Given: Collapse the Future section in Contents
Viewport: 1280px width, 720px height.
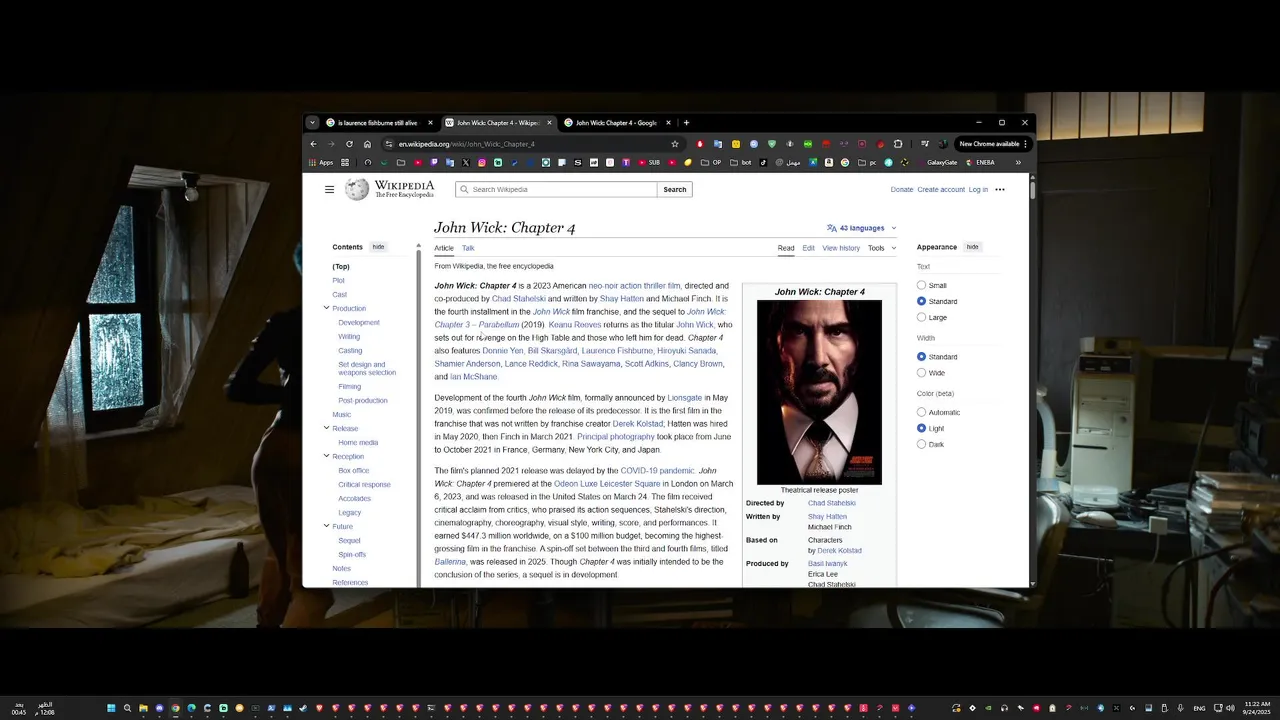Looking at the screenshot, I should tap(326, 526).
